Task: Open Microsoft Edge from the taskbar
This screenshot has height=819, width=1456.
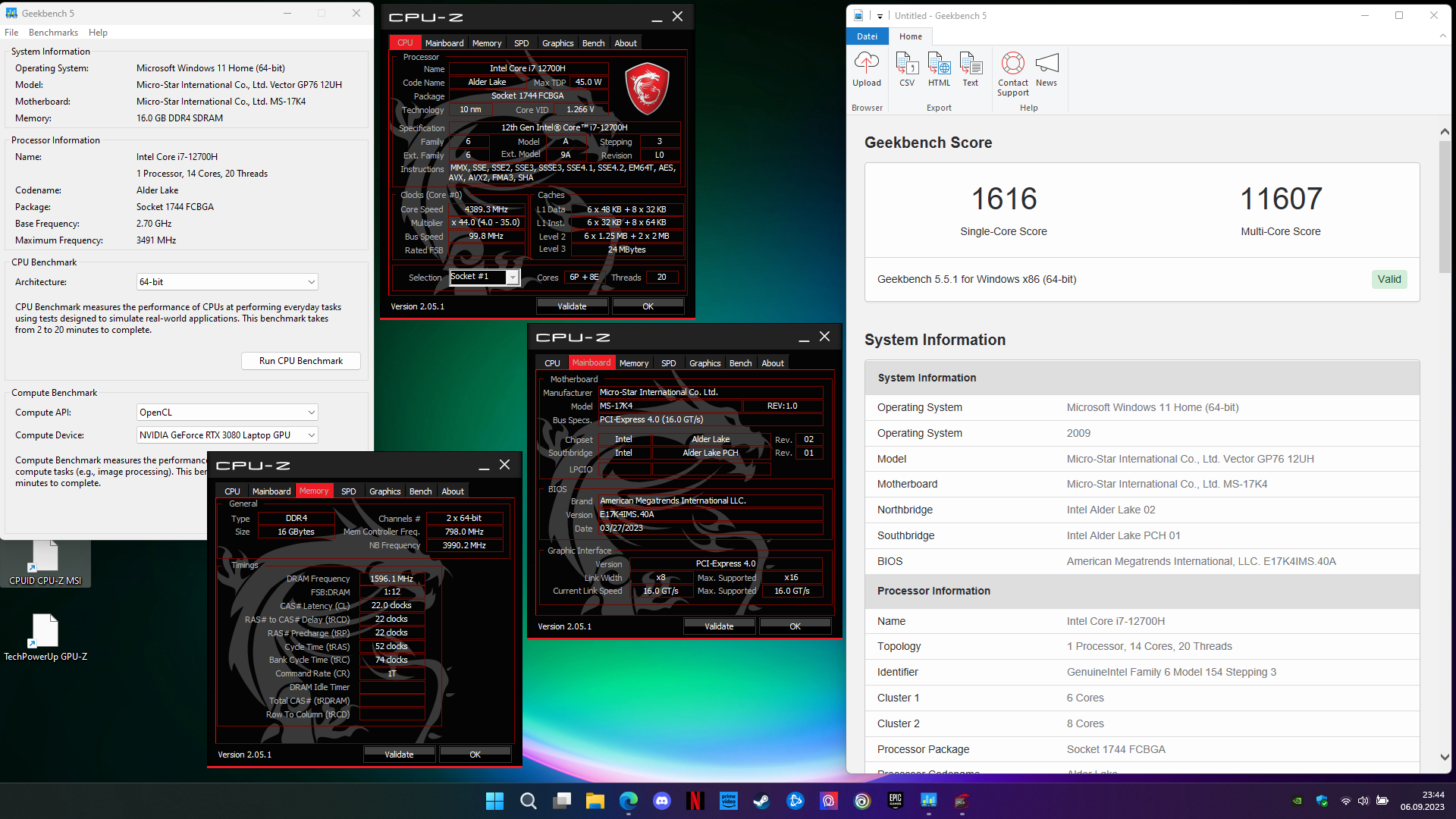Action: coord(629,801)
